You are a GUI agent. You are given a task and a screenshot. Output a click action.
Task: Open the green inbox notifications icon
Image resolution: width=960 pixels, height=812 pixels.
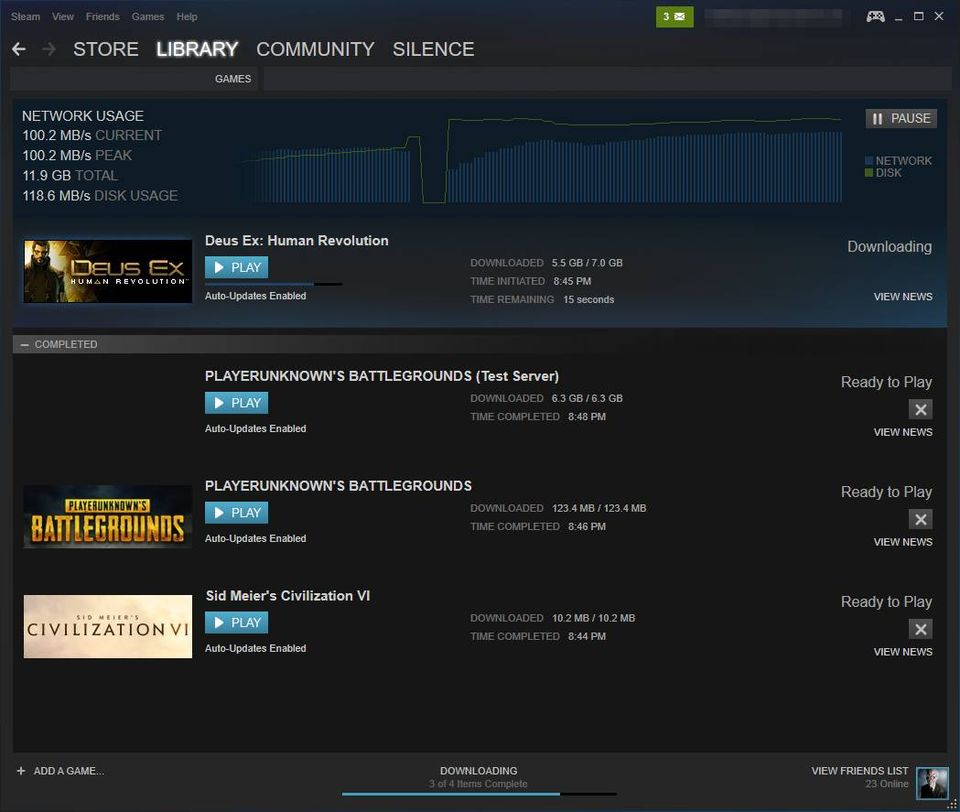pyautogui.click(x=674, y=17)
